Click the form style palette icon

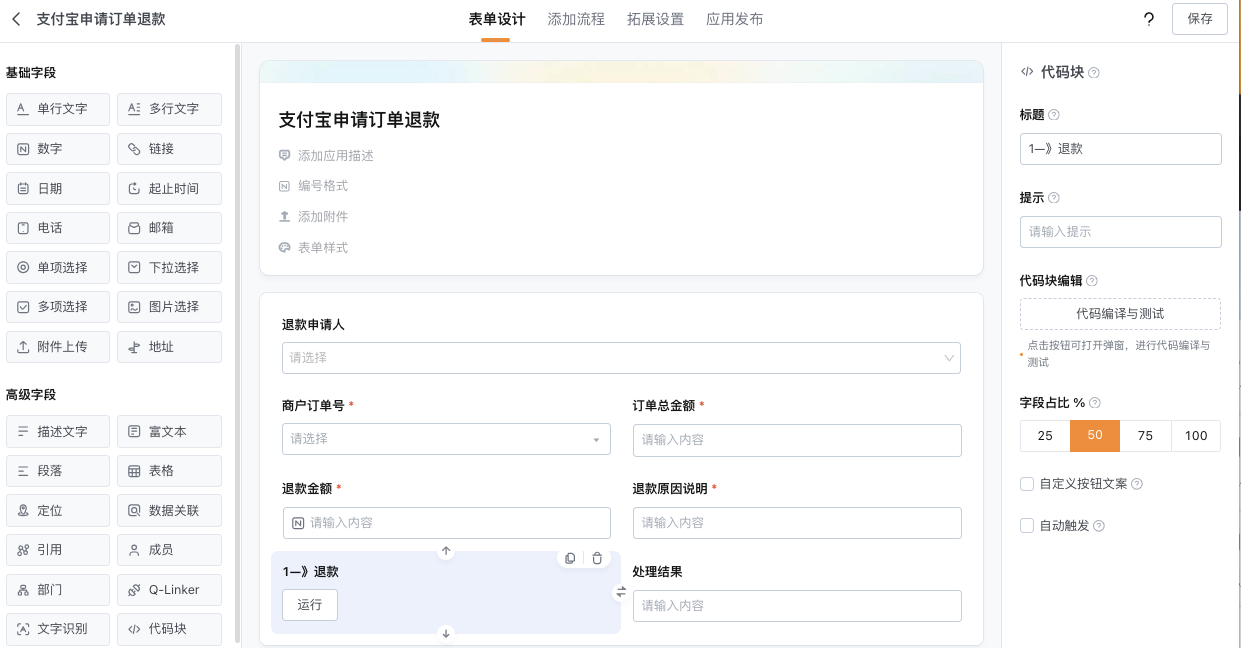coord(285,248)
